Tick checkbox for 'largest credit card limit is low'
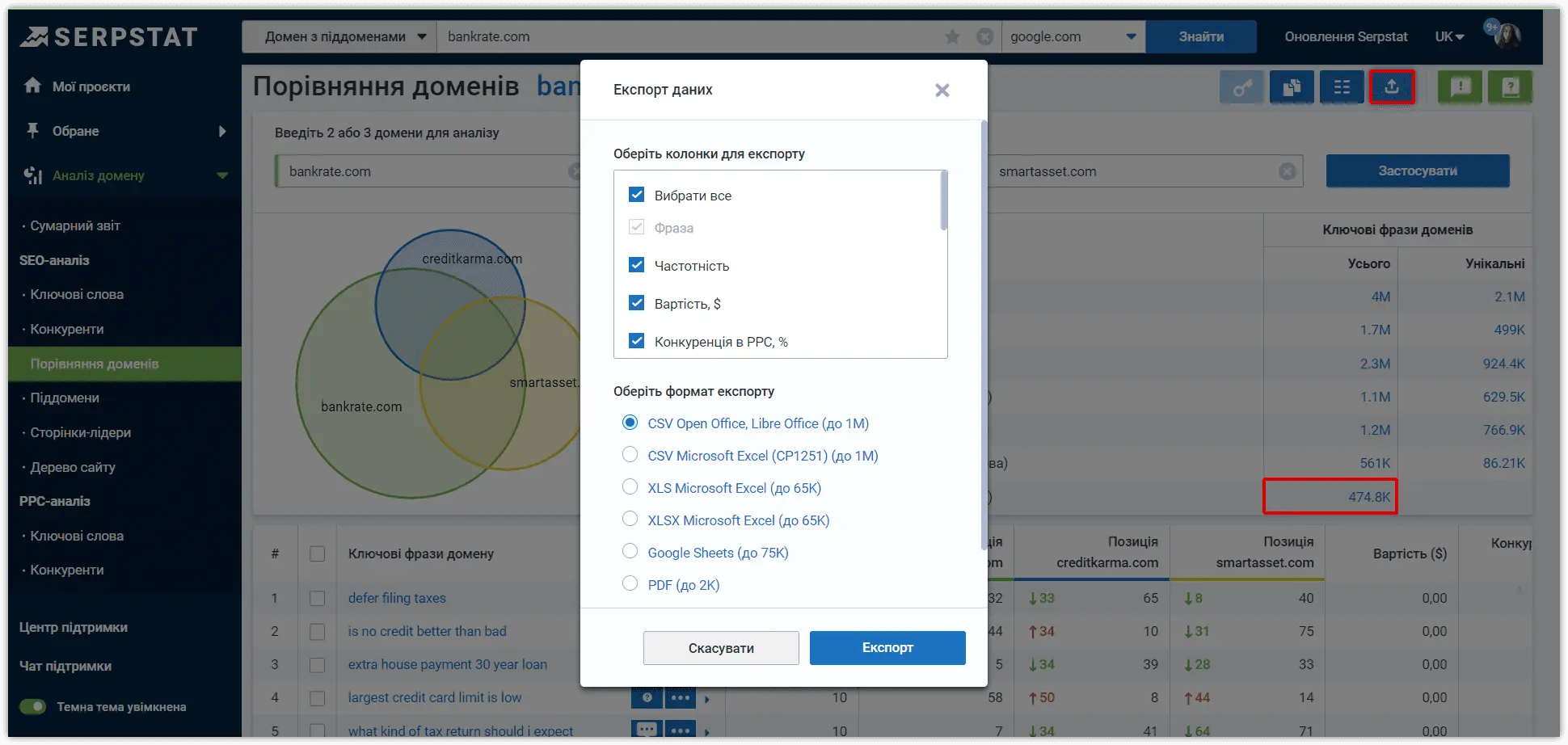The height and width of the screenshot is (745, 1568). click(317, 697)
